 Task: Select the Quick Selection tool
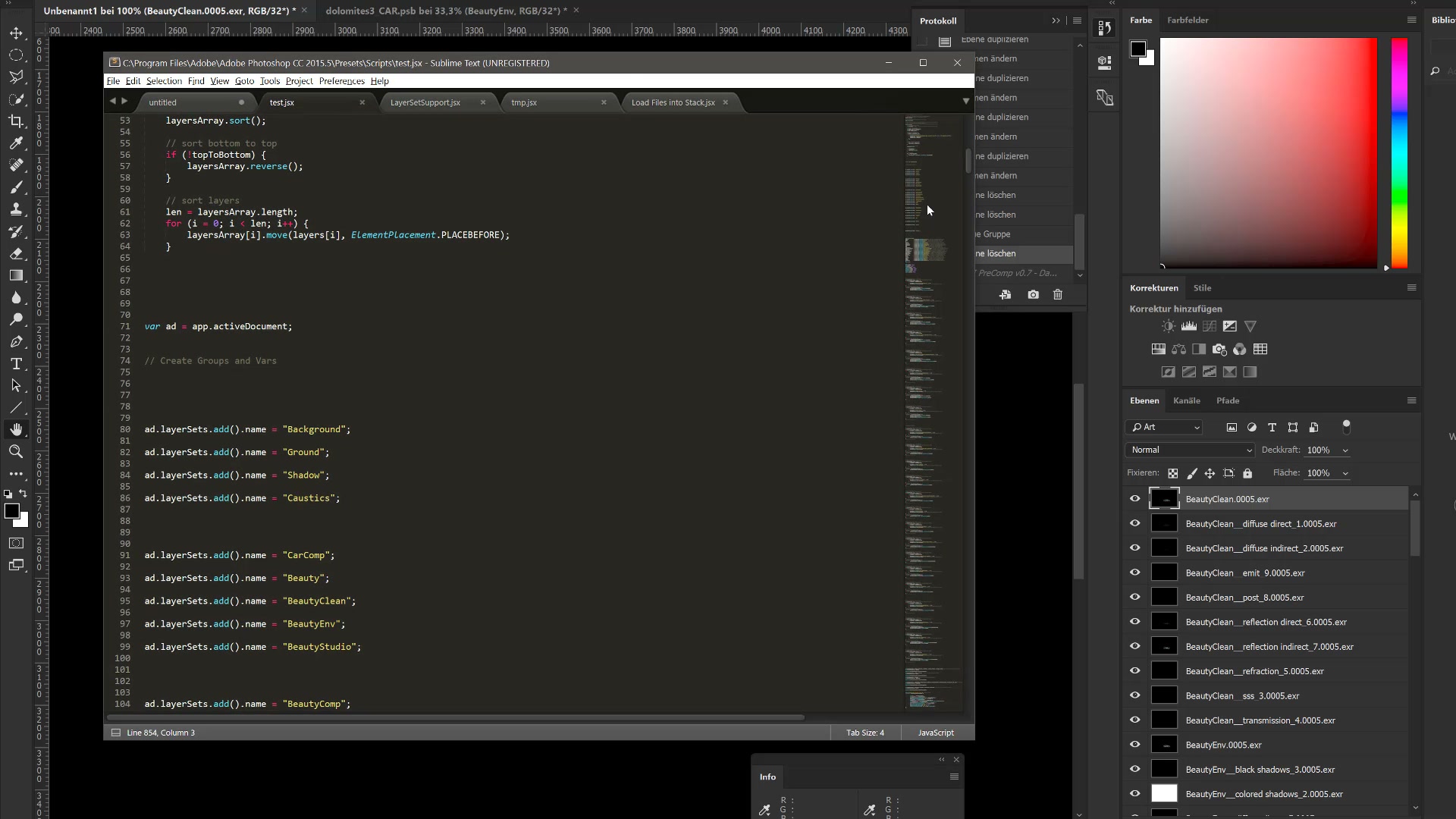(x=16, y=99)
